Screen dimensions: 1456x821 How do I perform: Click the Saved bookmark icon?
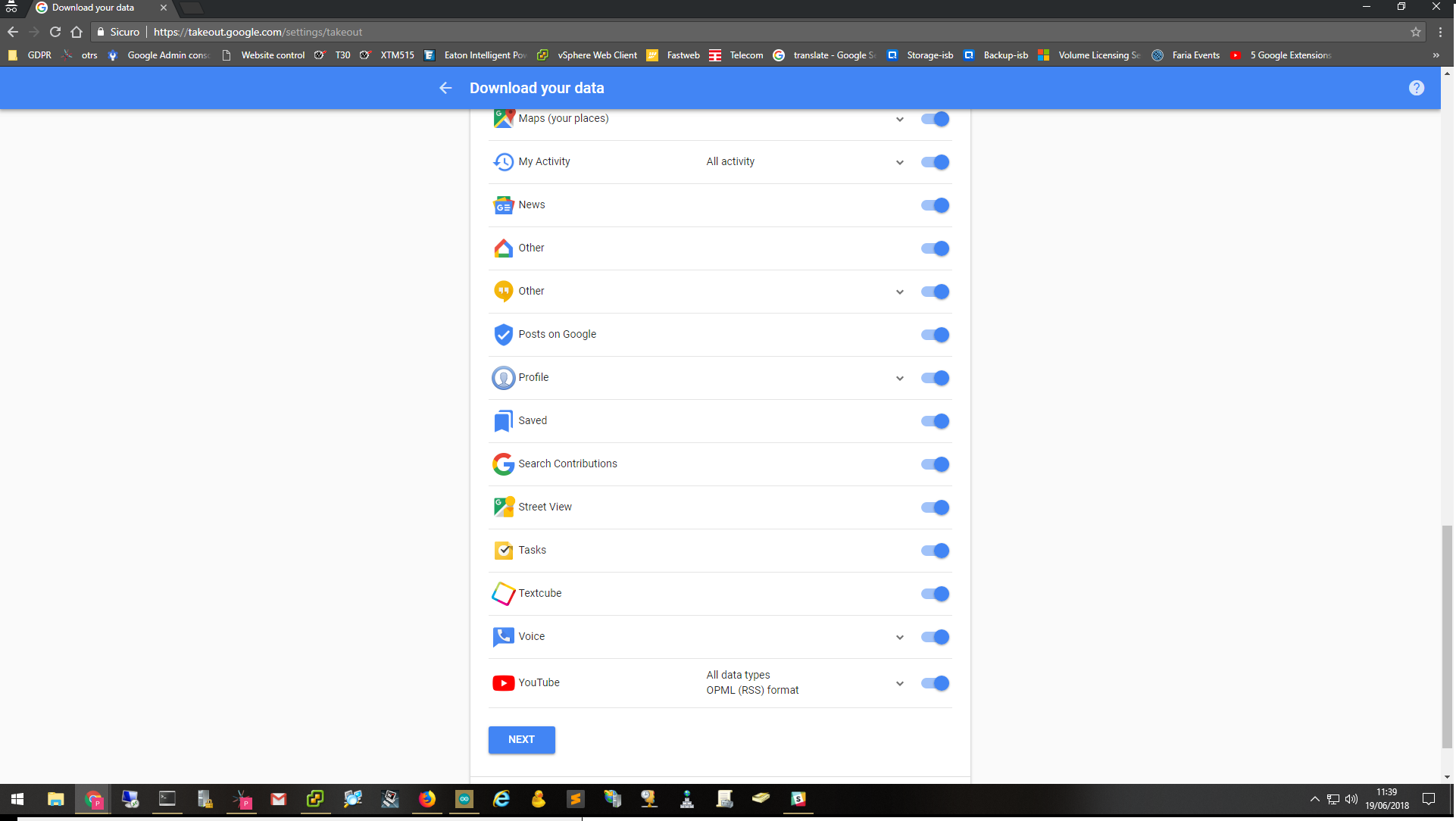[x=503, y=421]
